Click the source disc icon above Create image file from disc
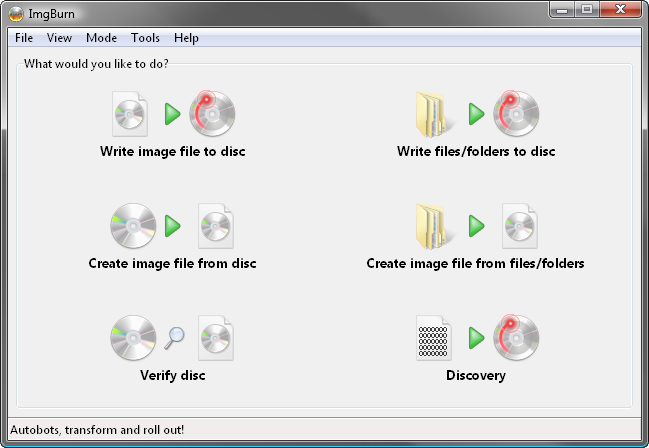Screen dimensions: 649x448 coord(133,226)
